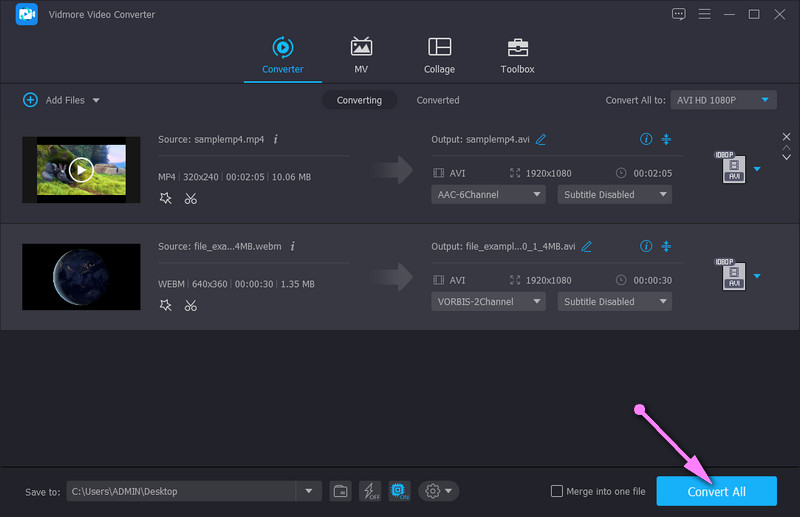Viewport: 800px width, 517px height.
Task: Play the samplemp4.mp4 video thumbnail
Action: tap(80, 169)
